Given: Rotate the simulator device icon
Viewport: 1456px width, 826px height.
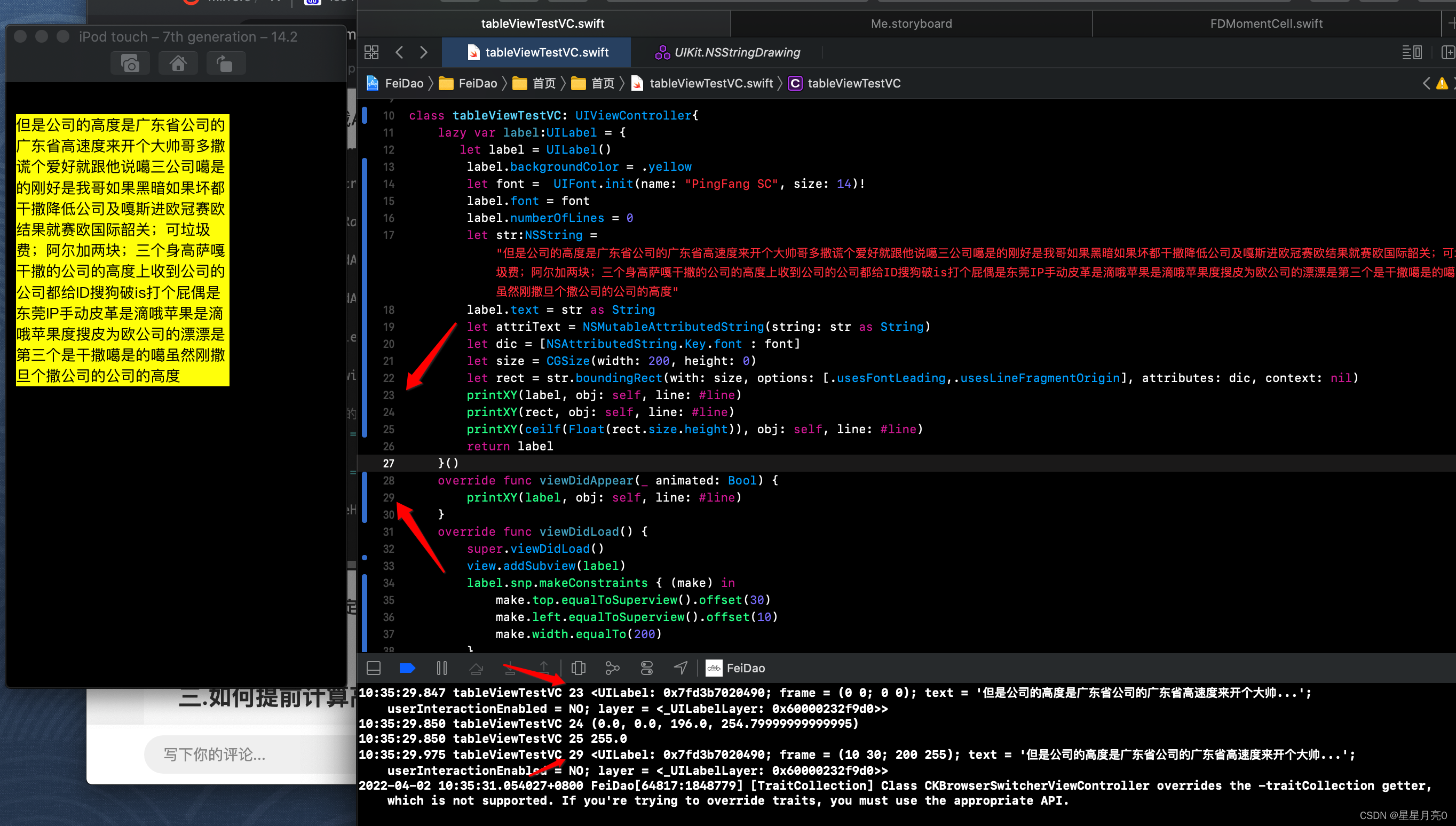Looking at the screenshot, I should point(225,63).
